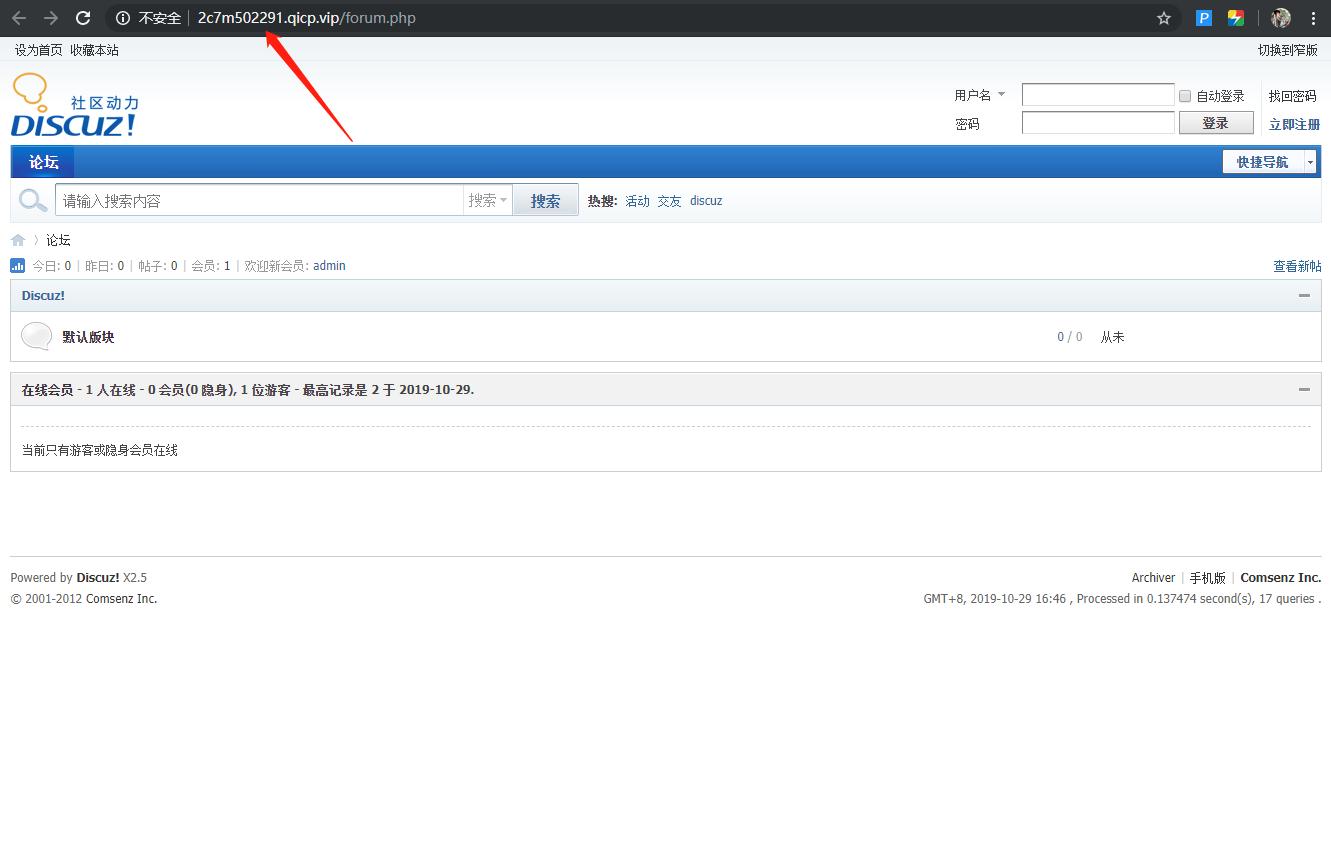
Task: Open the Discuz! category title link
Action: [x=43, y=296]
